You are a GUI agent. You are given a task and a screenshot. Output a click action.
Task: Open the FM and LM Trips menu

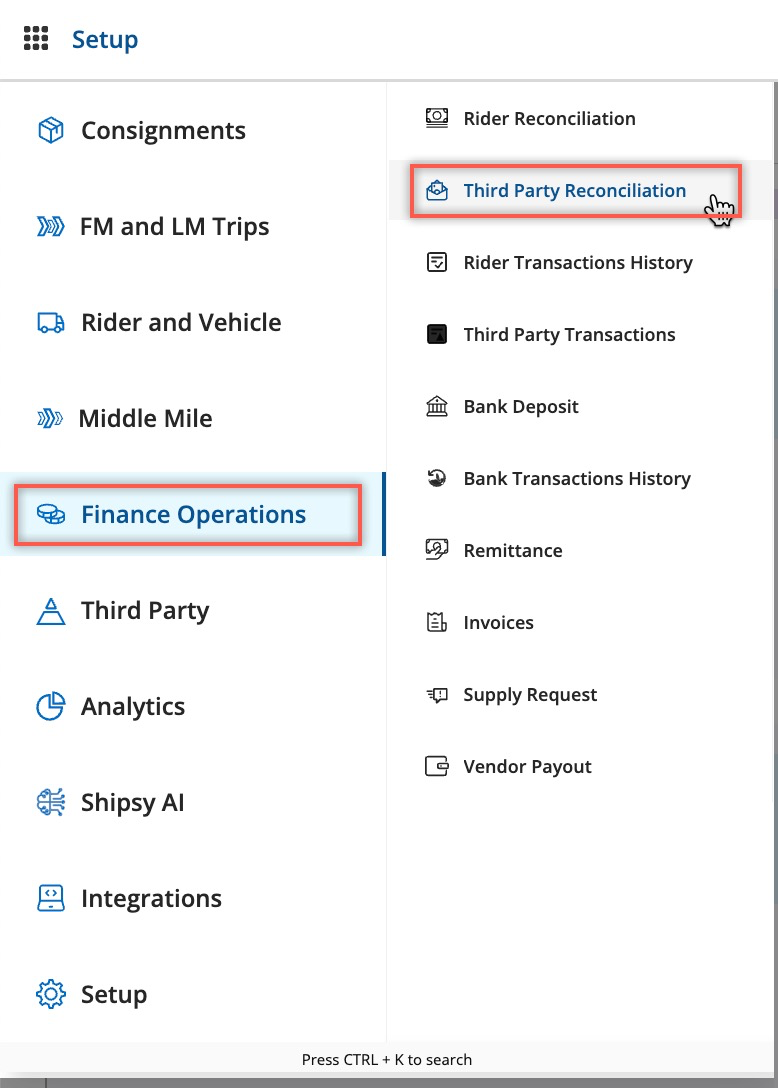174,227
